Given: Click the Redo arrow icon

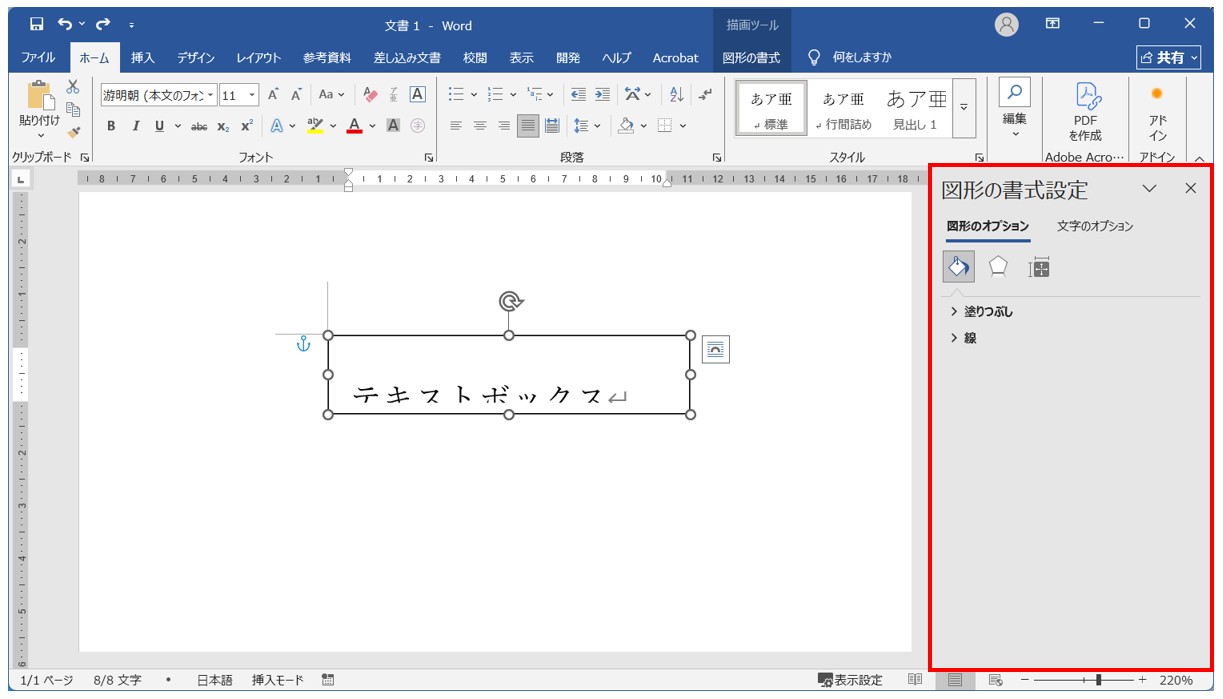Looking at the screenshot, I should click(x=102, y=24).
